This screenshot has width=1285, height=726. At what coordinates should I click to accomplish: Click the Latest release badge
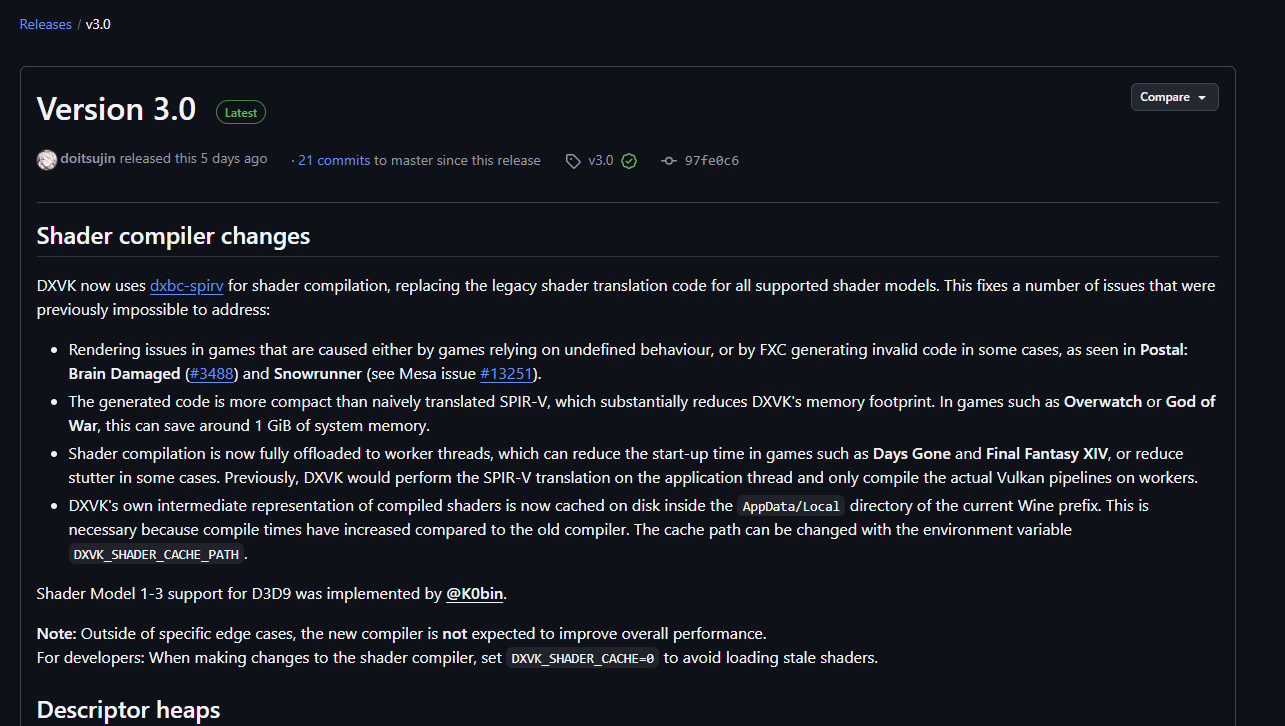[x=241, y=113]
